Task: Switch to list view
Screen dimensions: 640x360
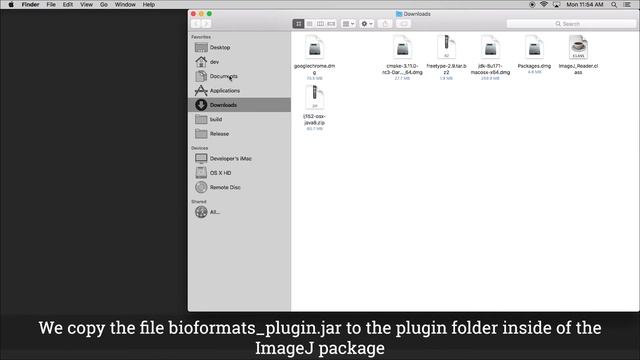Action: tap(309, 24)
